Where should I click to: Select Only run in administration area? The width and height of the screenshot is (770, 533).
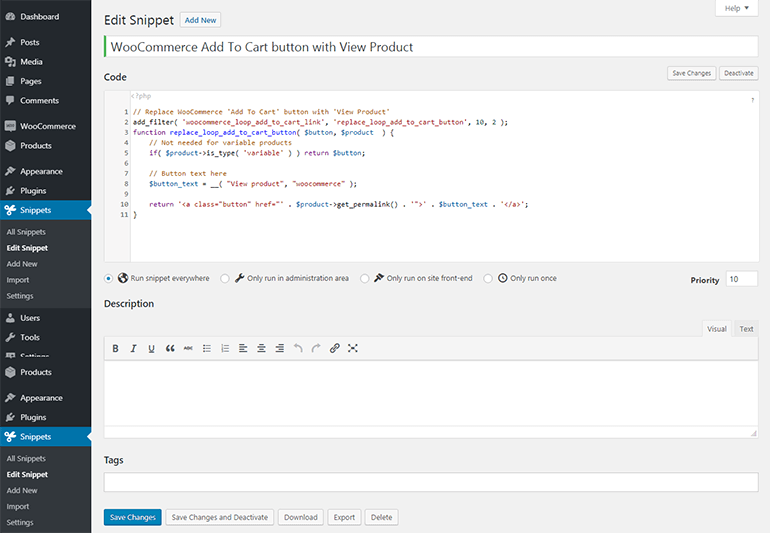pyautogui.click(x=225, y=279)
